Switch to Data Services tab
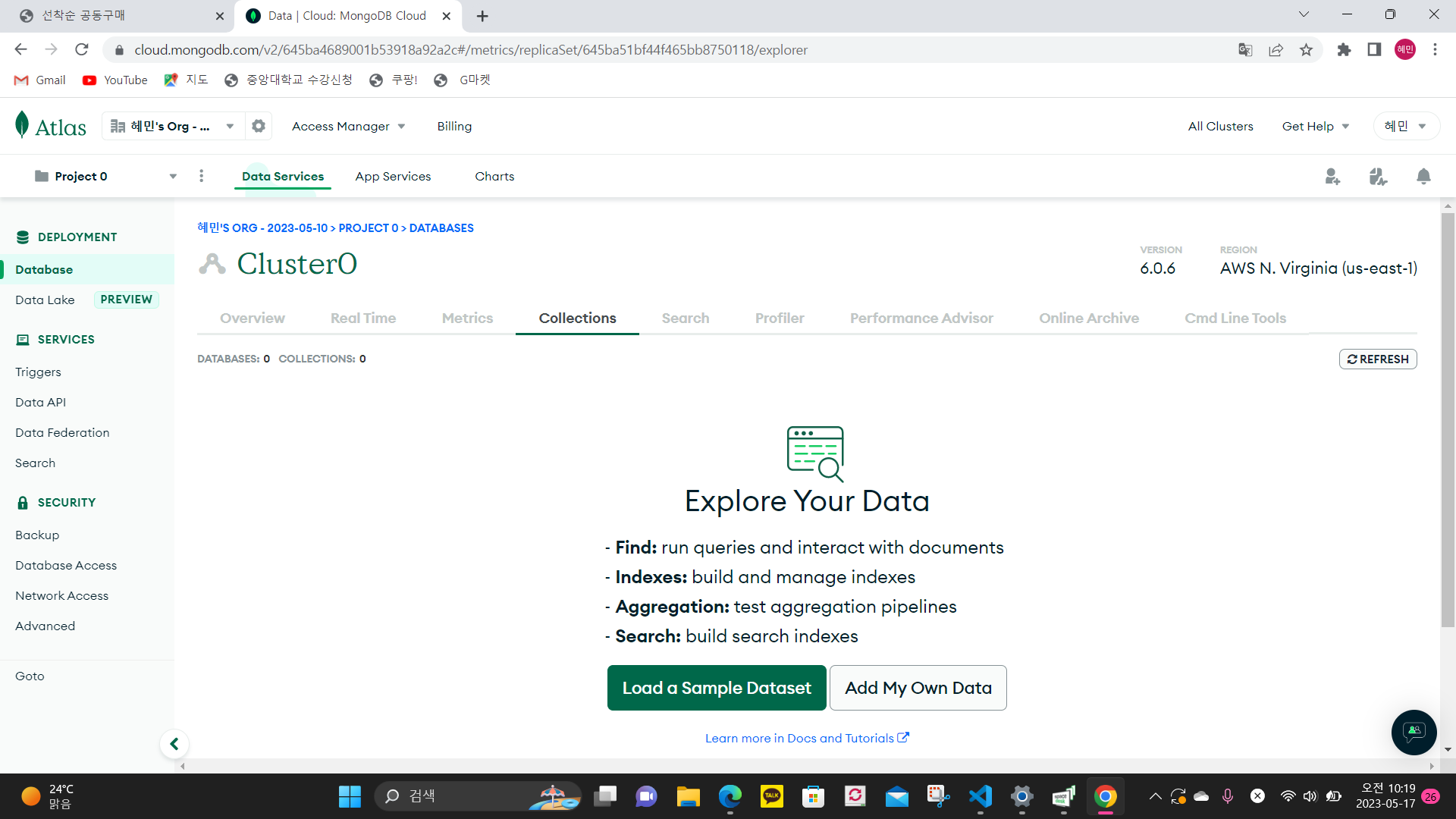 tap(283, 177)
